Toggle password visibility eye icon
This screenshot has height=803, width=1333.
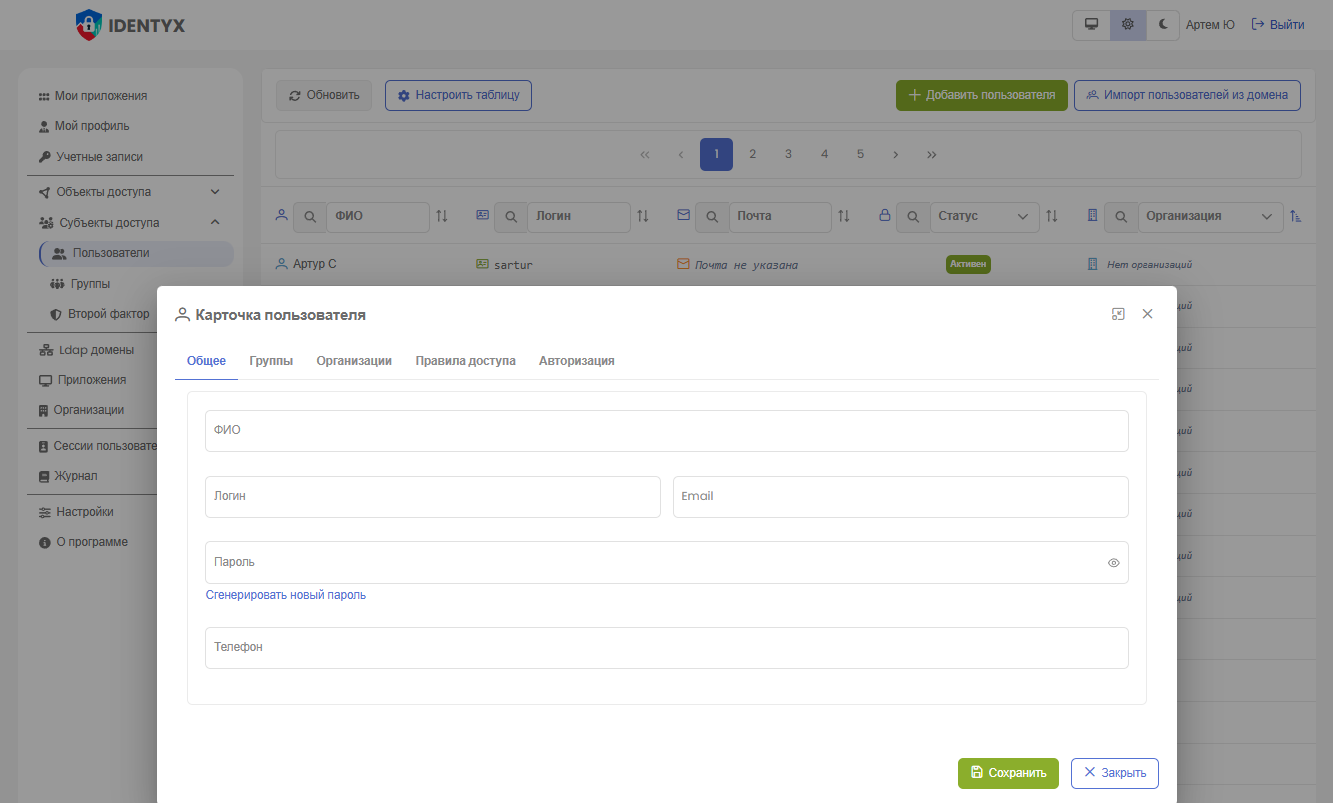pyautogui.click(x=1113, y=563)
